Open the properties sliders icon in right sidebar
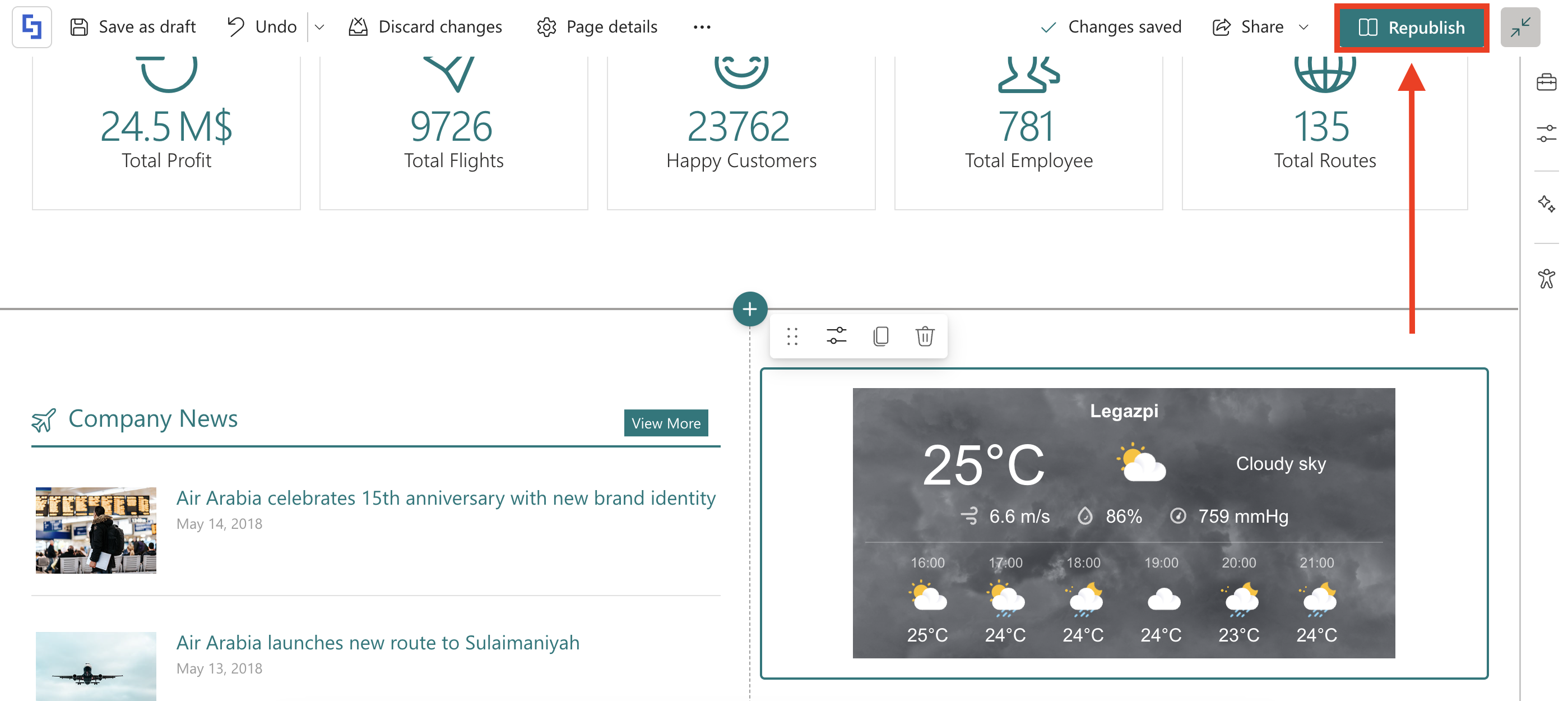The image size is (1568, 701). click(x=1546, y=133)
